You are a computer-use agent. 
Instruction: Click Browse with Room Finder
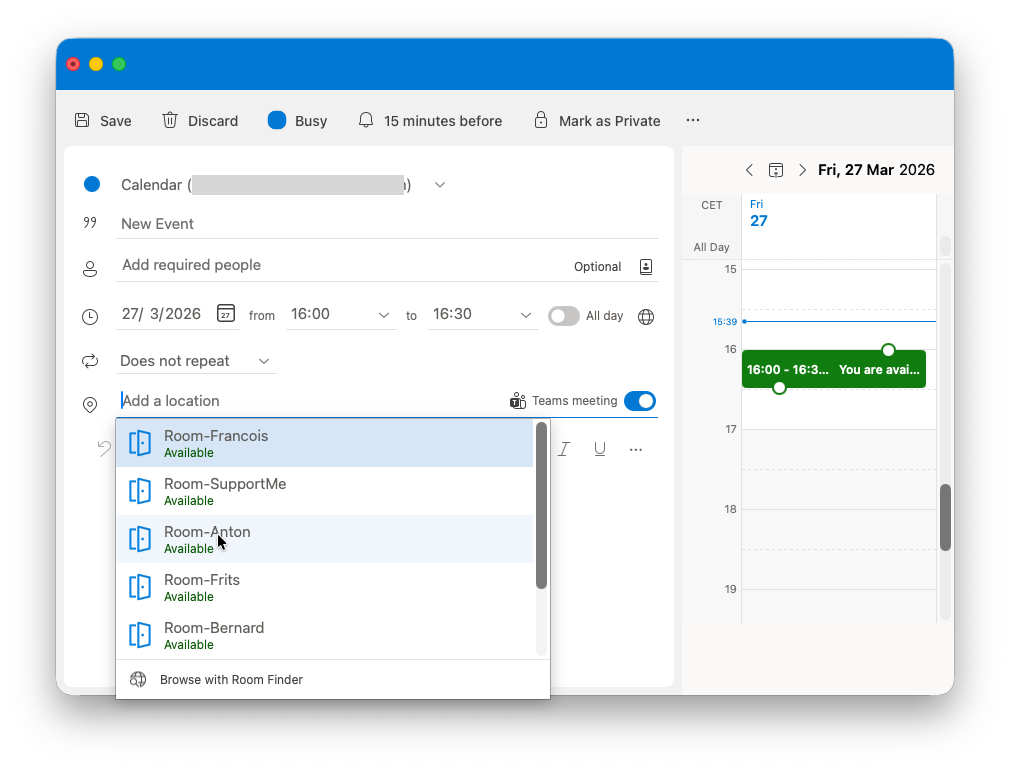click(x=231, y=680)
